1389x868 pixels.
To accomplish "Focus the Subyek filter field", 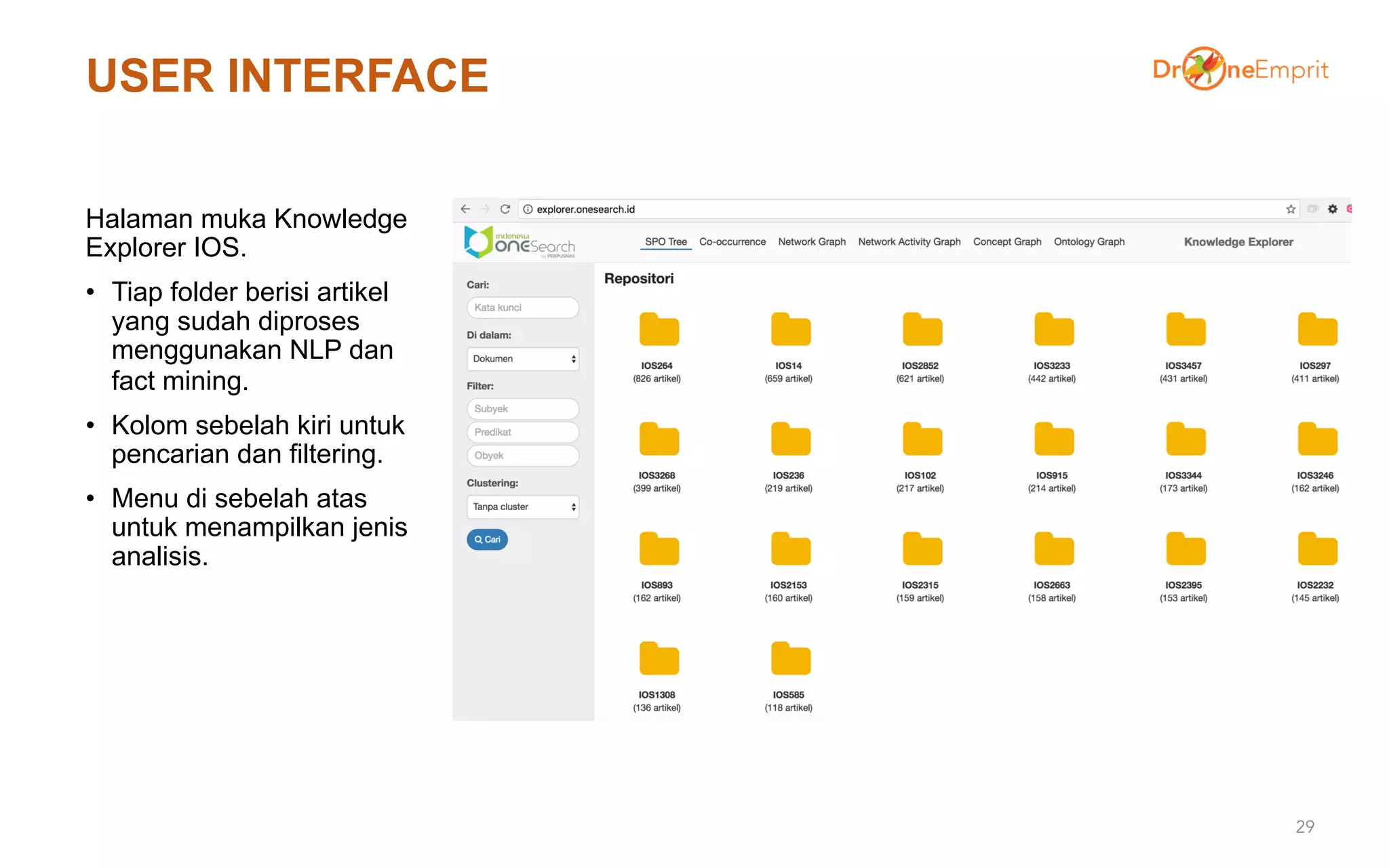I will [x=522, y=409].
